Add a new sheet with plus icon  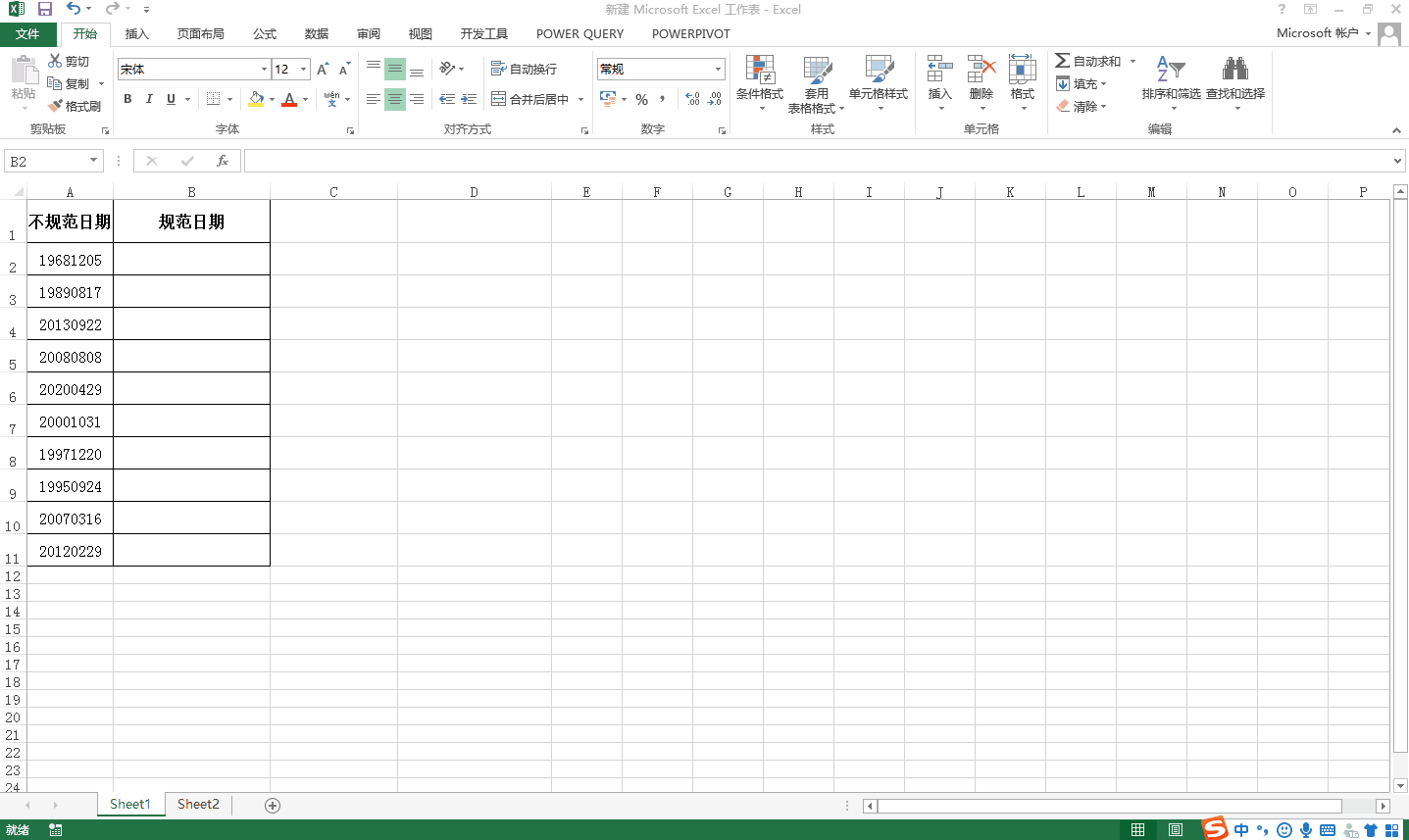point(273,805)
